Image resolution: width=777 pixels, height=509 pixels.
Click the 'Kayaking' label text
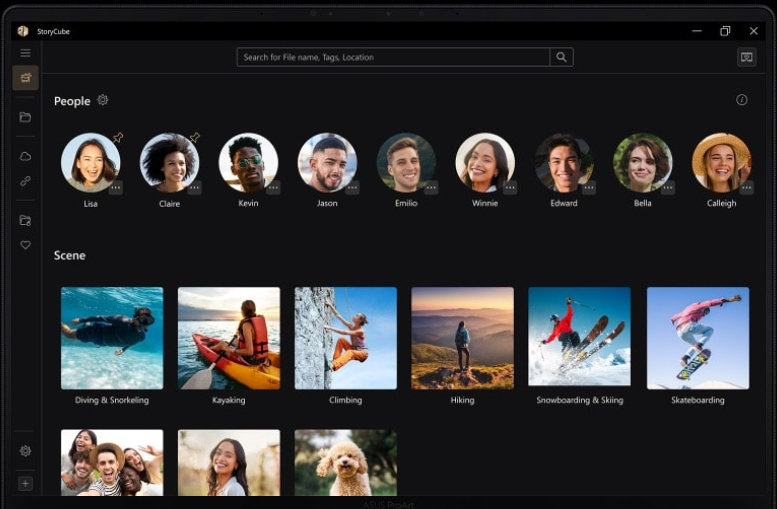229,400
